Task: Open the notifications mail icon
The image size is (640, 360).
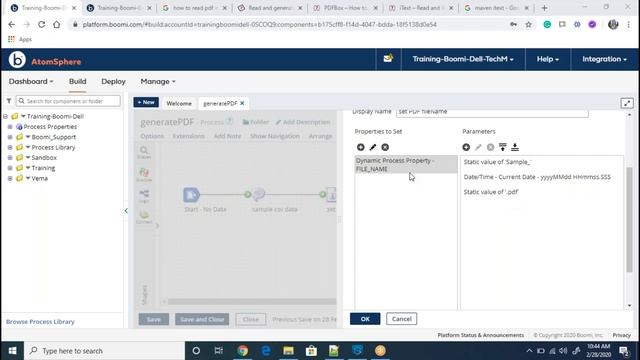Action: point(388,59)
